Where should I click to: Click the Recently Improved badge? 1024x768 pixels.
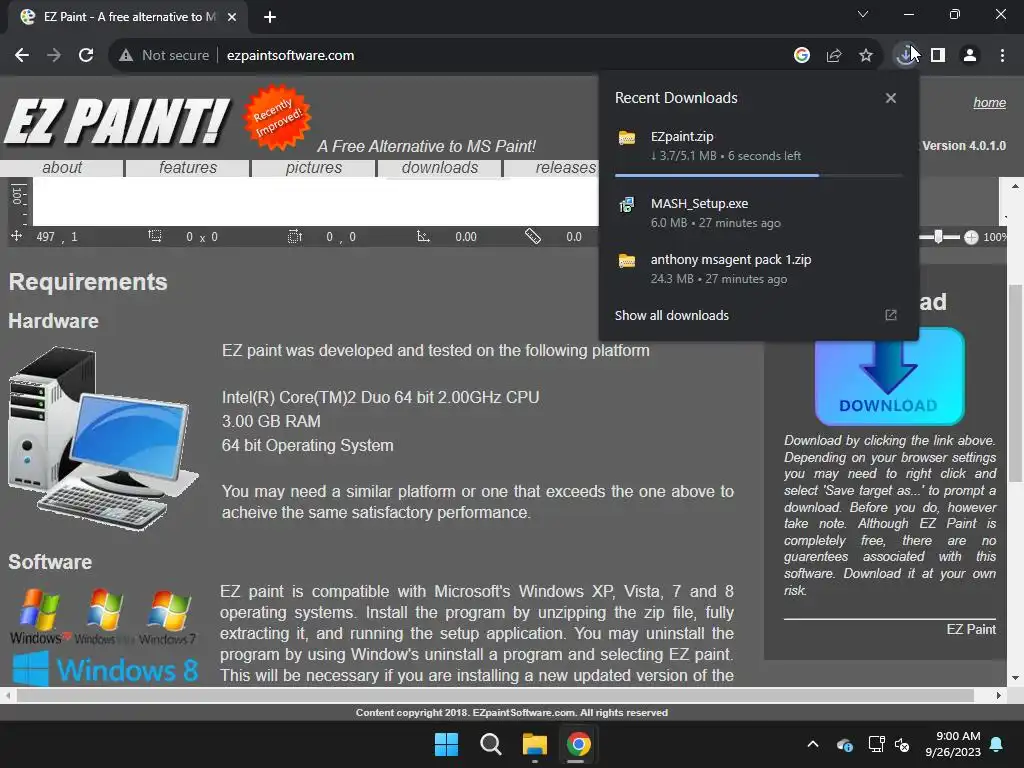click(x=278, y=117)
